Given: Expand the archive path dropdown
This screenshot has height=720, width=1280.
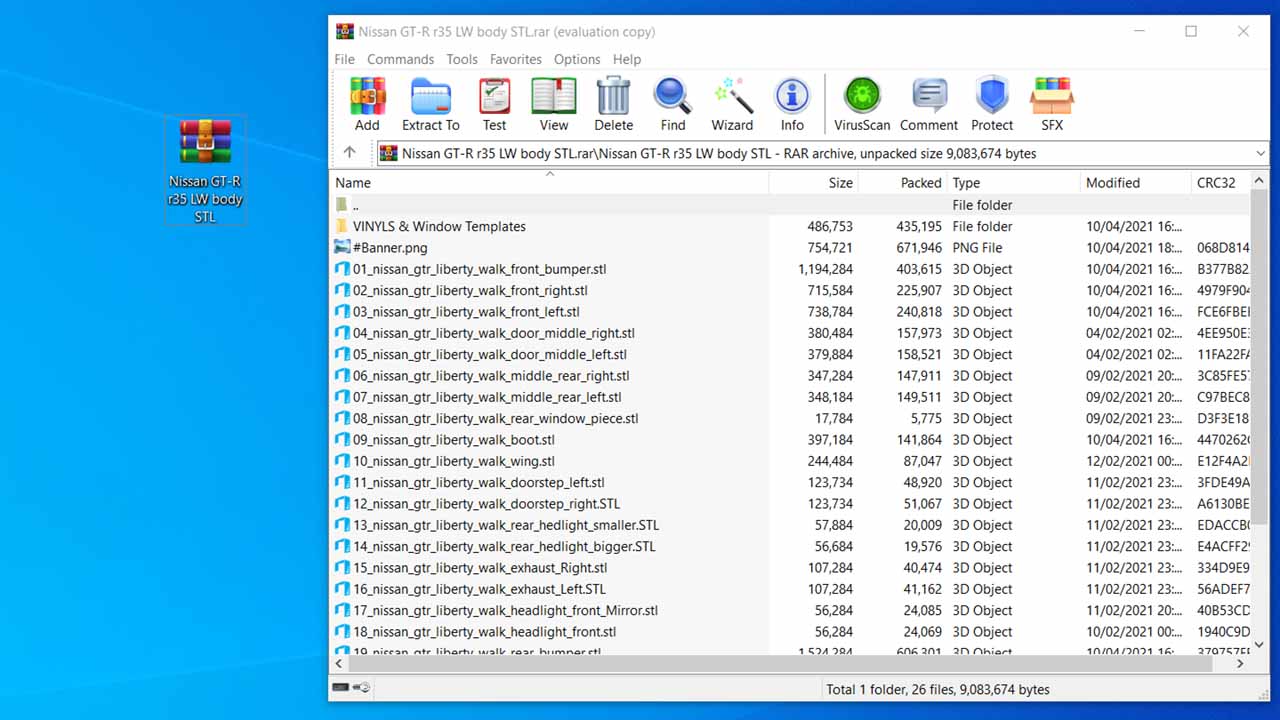Looking at the screenshot, I should click(1260, 153).
